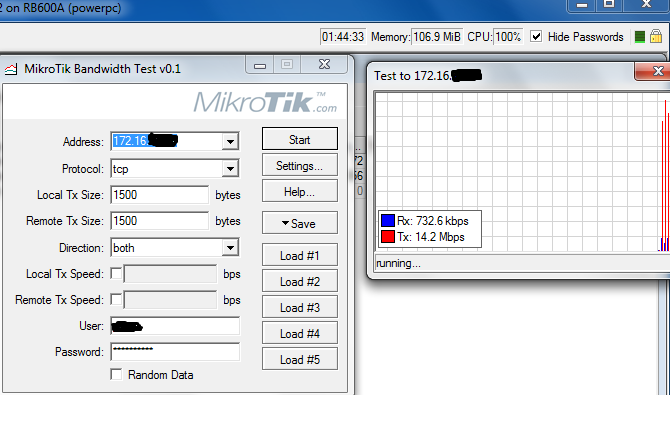Close the MikroTik Bandwidth Test window
The image size is (670, 432).
coord(325,64)
